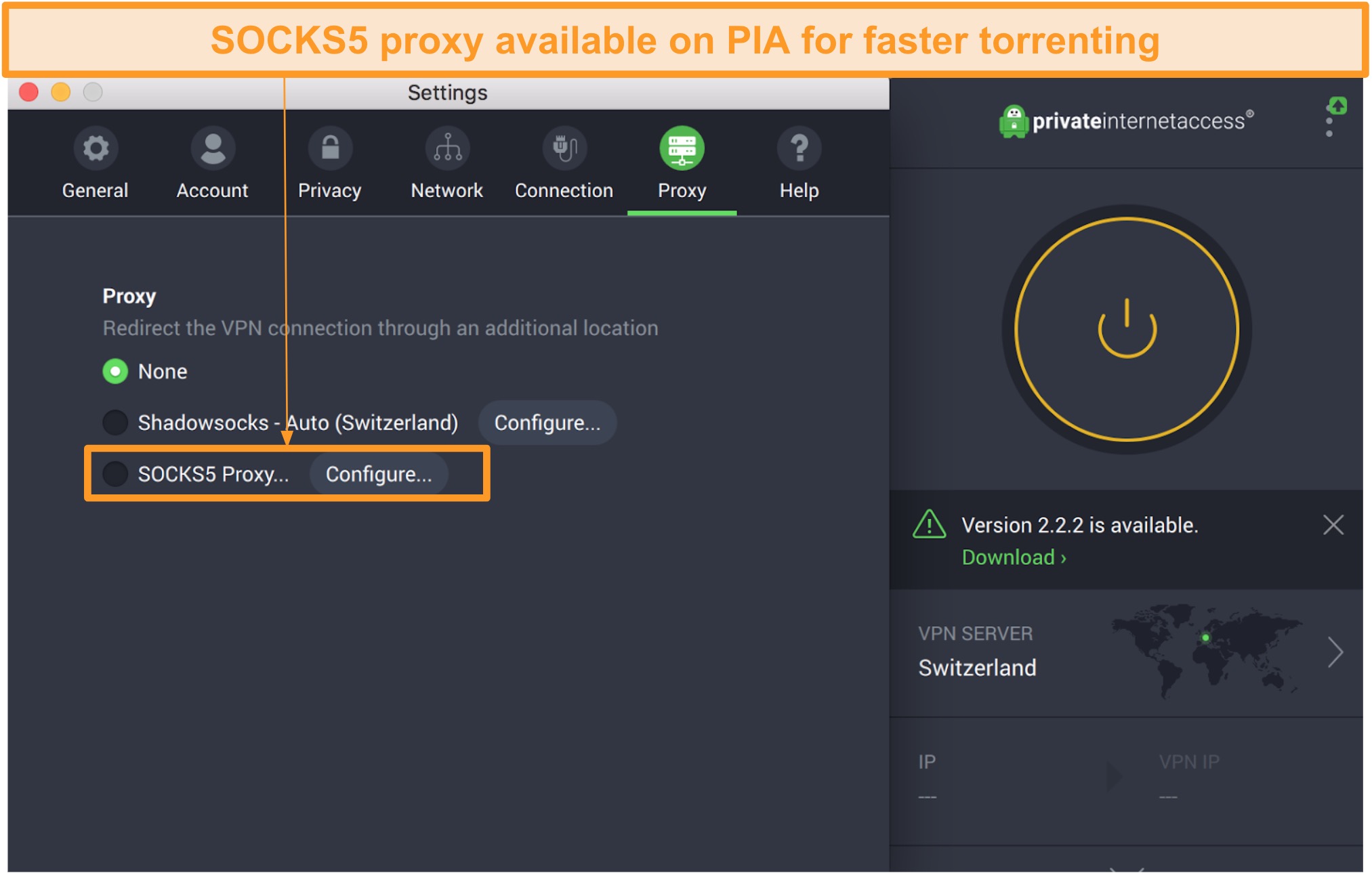The height and width of the screenshot is (875, 1372).
Task: Open the VPN server list chevron
Action: click(x=1335, y=652)
